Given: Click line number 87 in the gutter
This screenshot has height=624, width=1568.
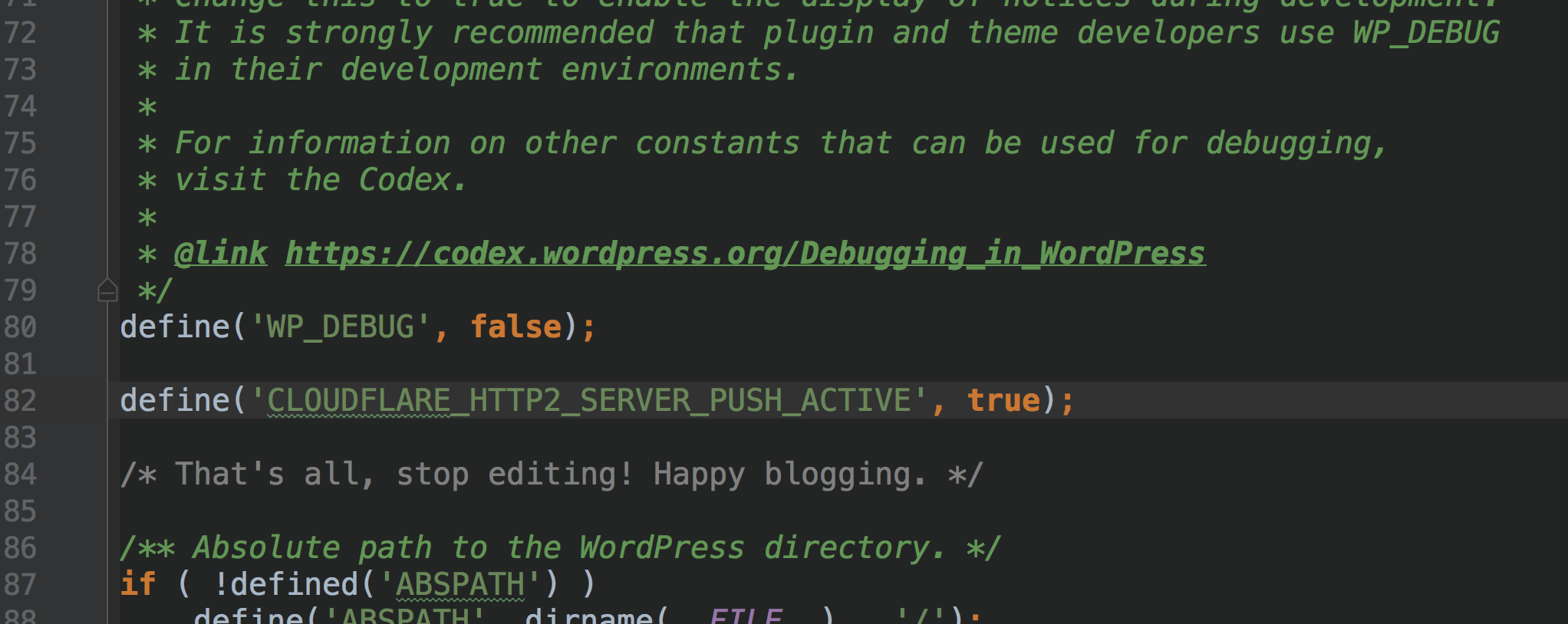Looking at the screenshot, I should (20, 584).
